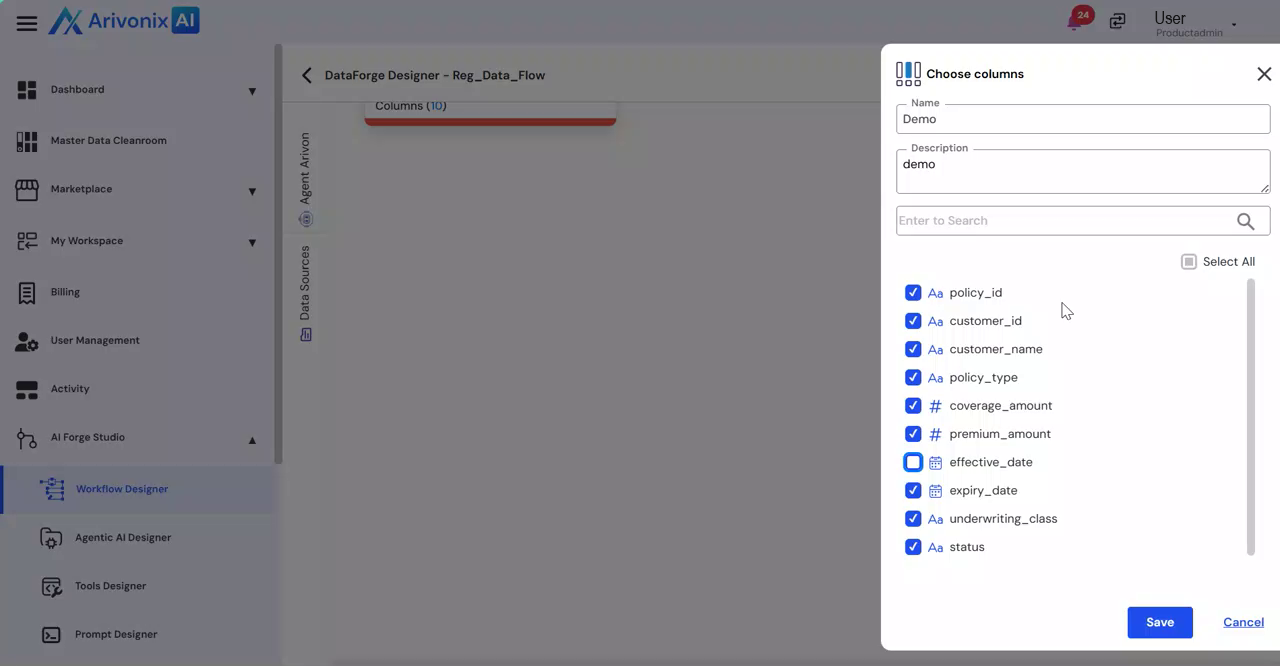The height and width of the screenshot is (666, 1280).
Task: Click the Billing sidebar icon
Action: click(x=27, y=292)
